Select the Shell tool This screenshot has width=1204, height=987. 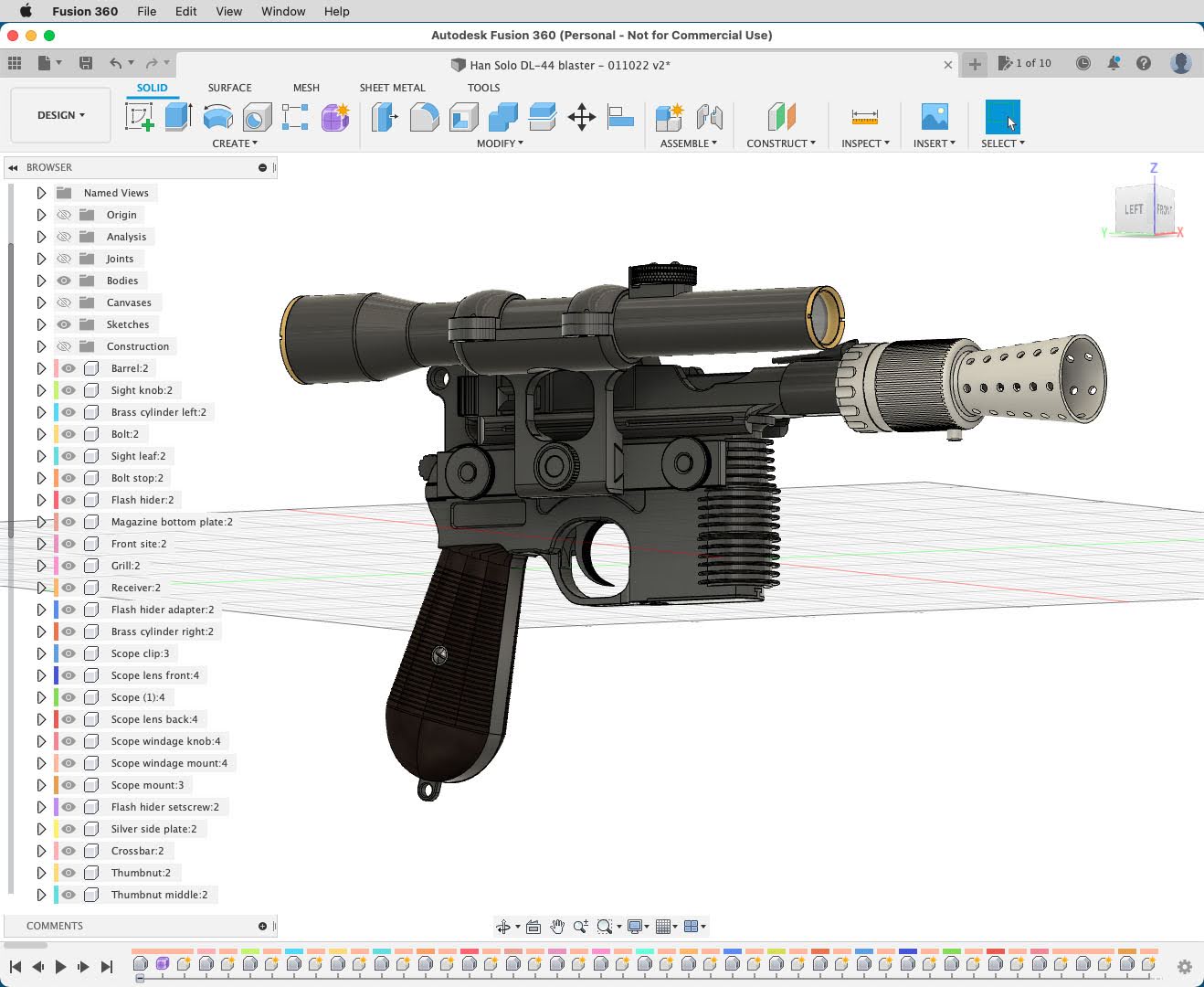pos(463,117)
